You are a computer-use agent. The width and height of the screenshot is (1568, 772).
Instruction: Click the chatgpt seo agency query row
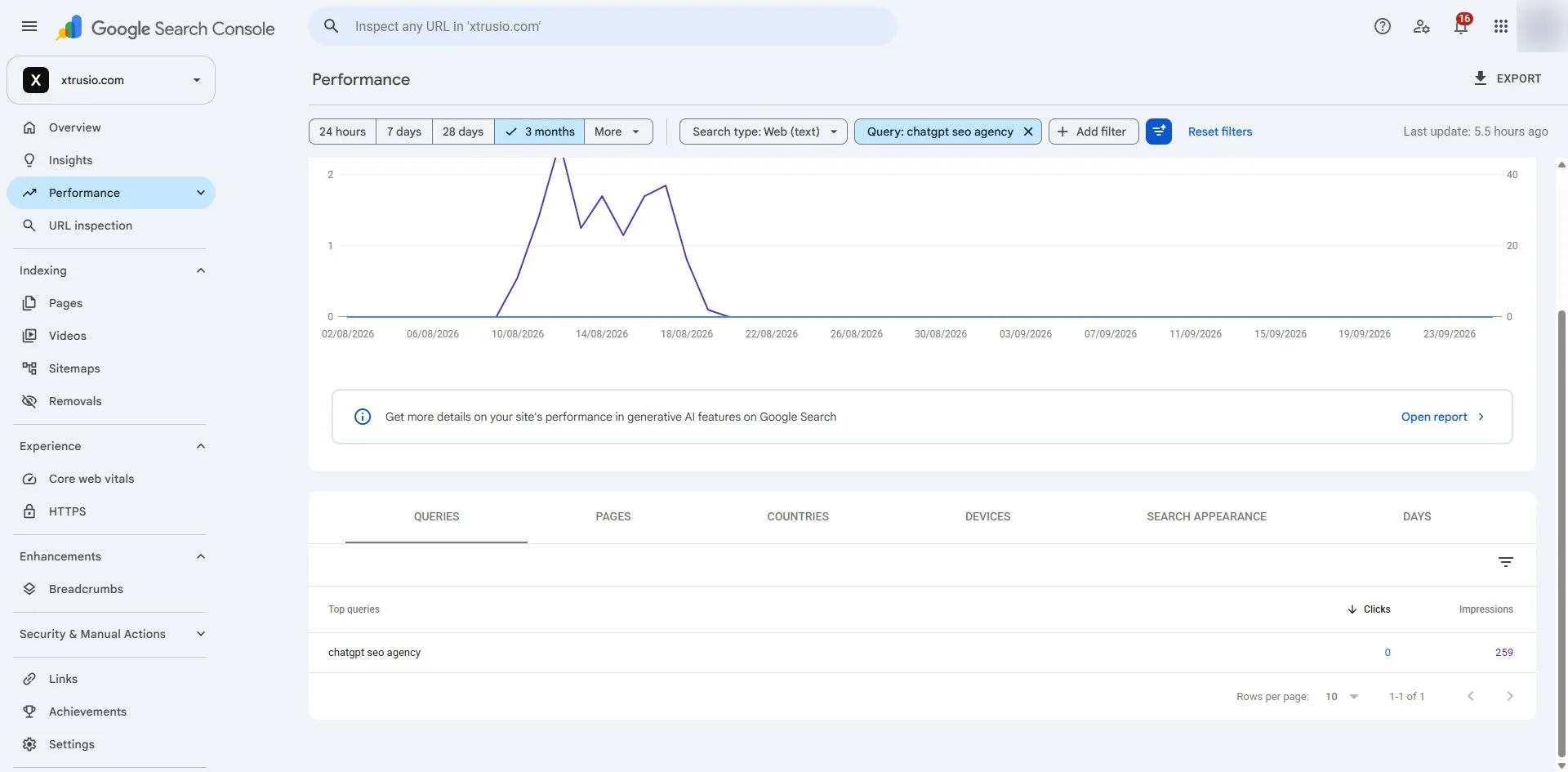(x=922, y=653)
